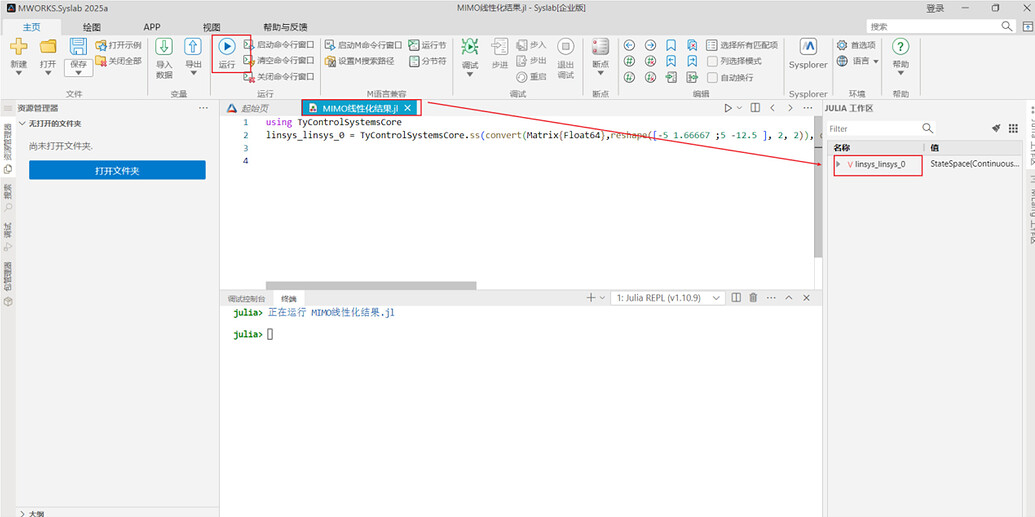Click the 运行节 run section icon
Image resolution: width=1035 pixels, height=517 pixels.
pyautogui.click(x=414, y=45)
